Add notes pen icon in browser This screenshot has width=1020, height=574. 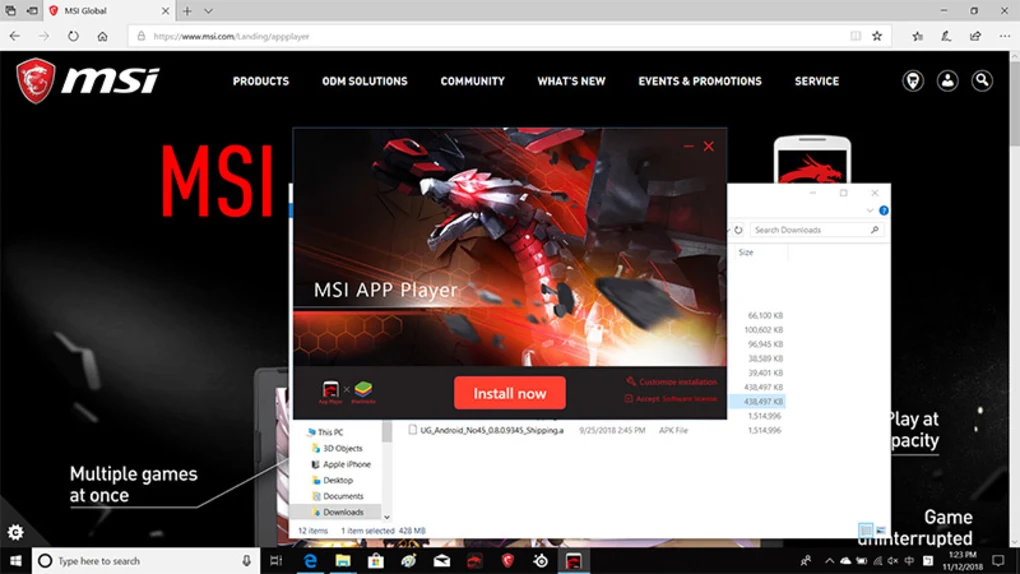click(x=946, y=36)
